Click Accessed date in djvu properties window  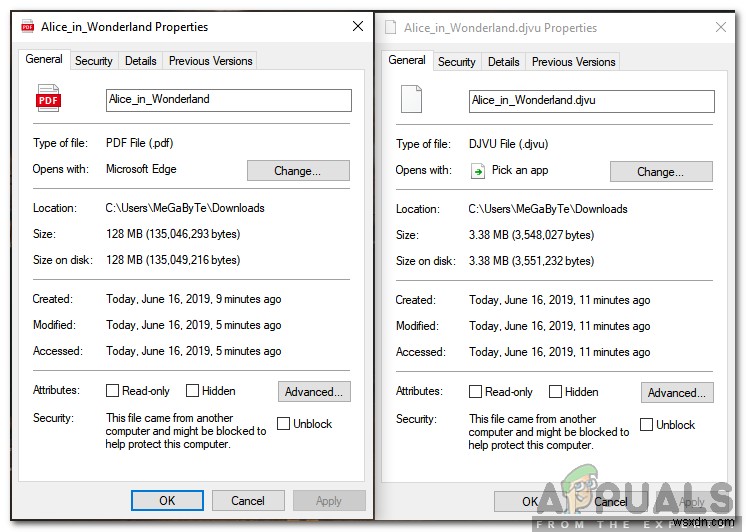click(x=560, y=352)
